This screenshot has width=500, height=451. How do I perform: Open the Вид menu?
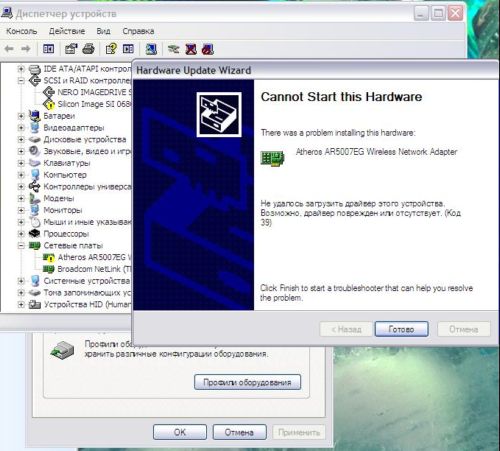tap(103, 31)
